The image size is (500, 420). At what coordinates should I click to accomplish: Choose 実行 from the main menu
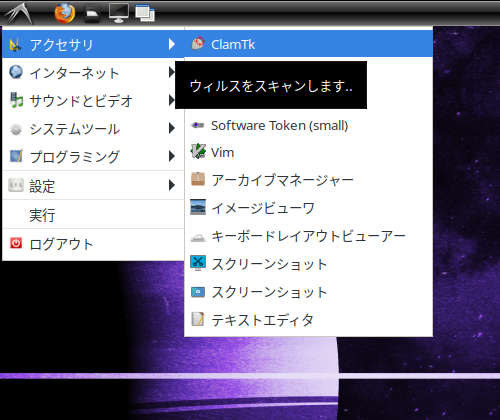[93, 215]
